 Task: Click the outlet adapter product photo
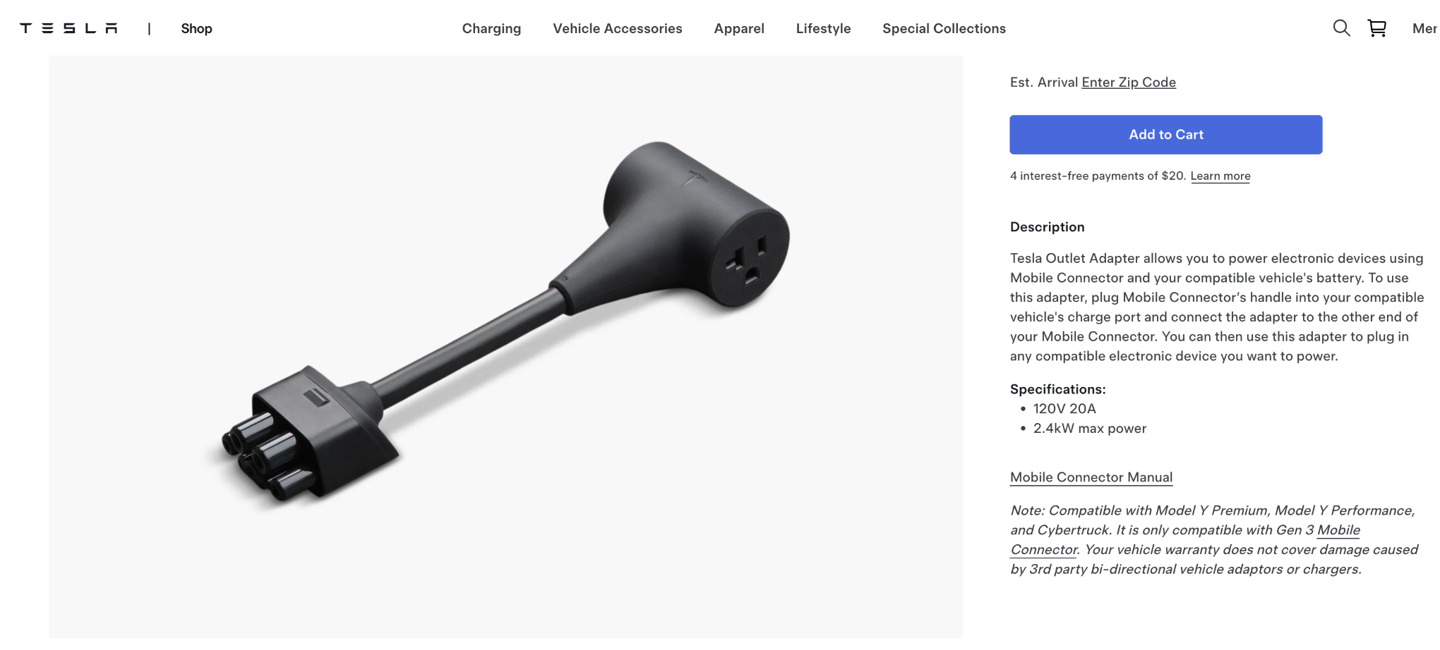pos(505,346)
